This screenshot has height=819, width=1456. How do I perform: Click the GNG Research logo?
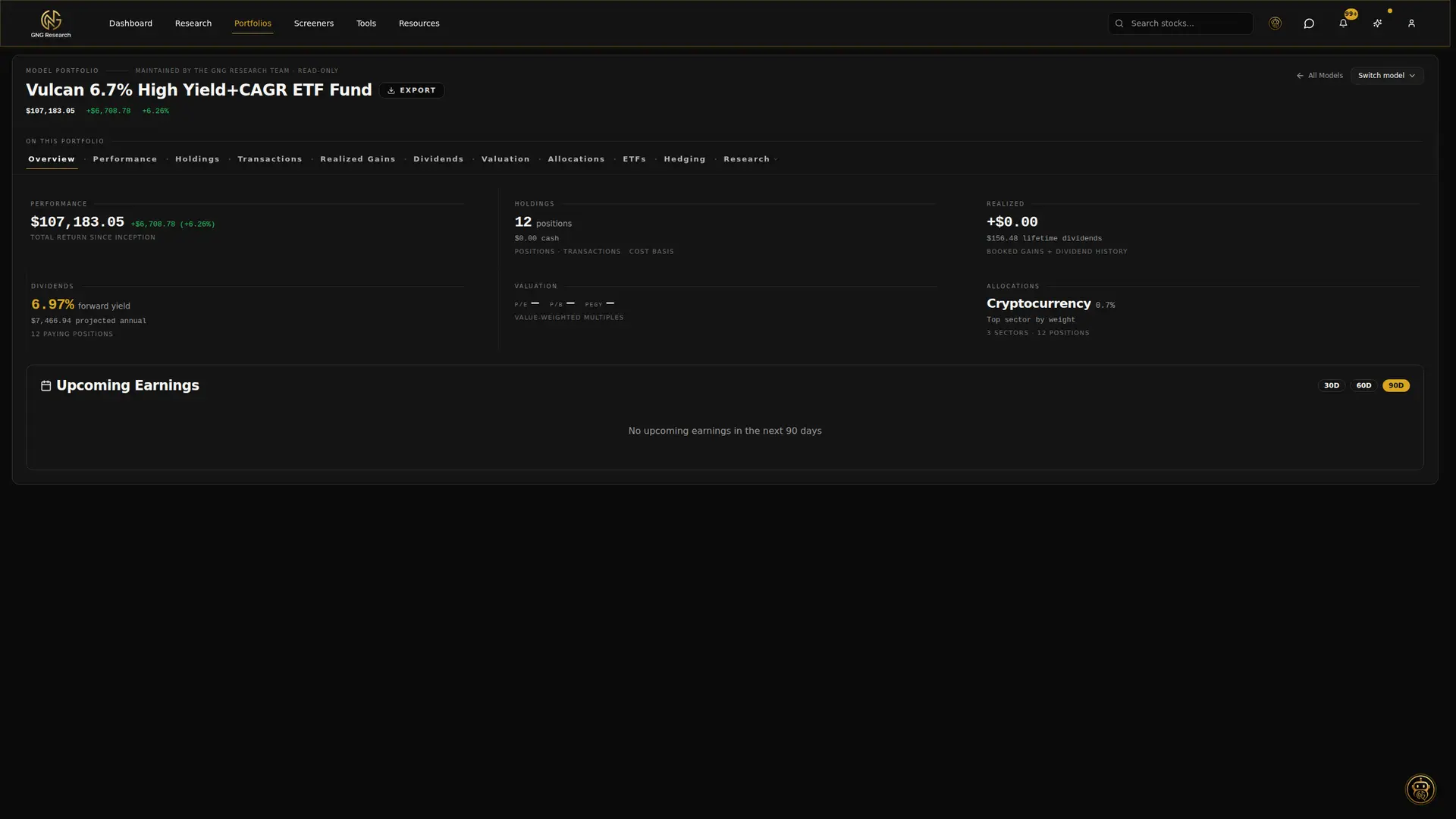pyautogui.click(x=51, y=24)
